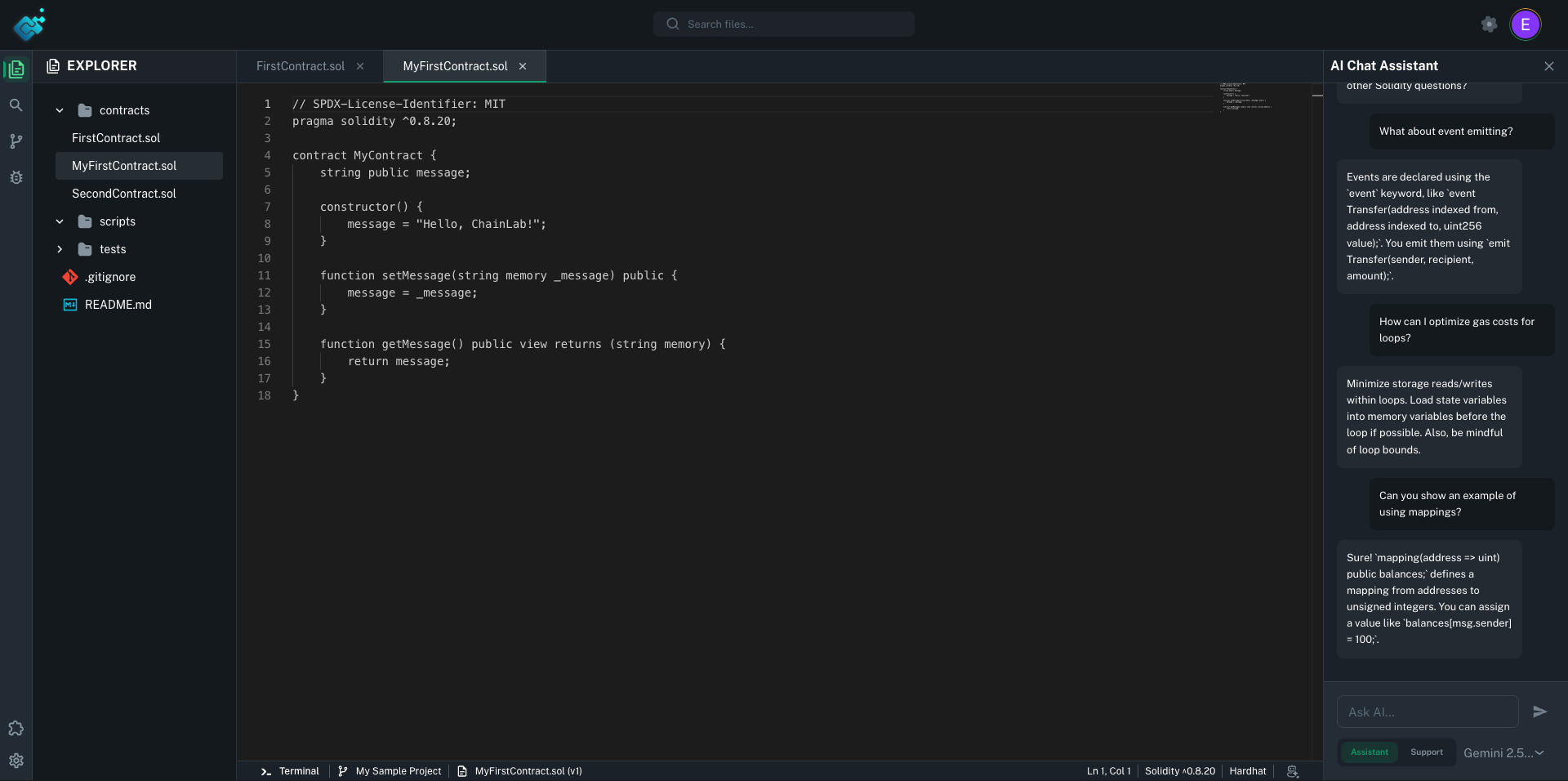Click the terminal prompt icon
The width and height of the screenshot is (1568, 781).
click(265, 771)
